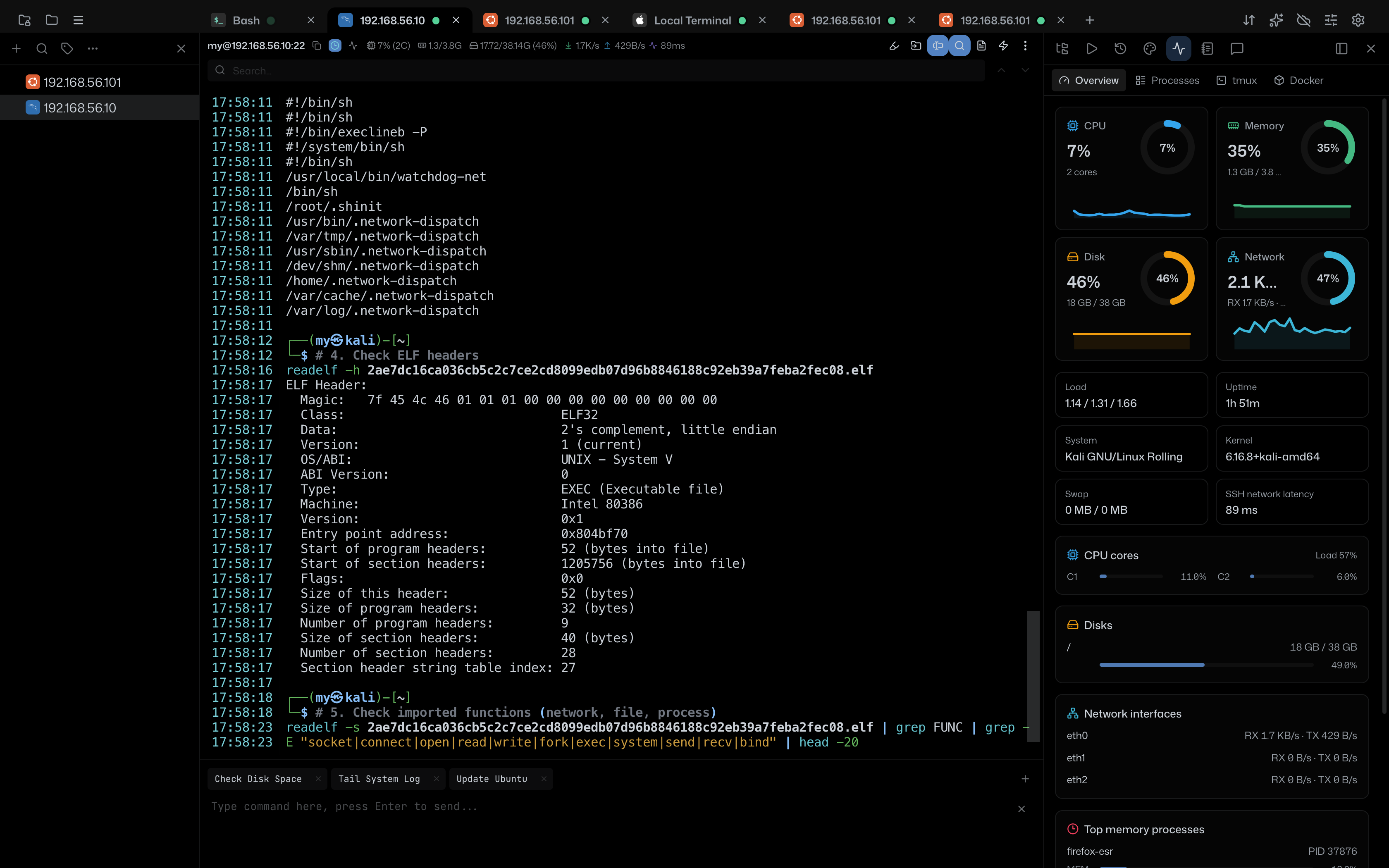Click the play/run snippets icon
Image resolution: width=1389 pixels, height=868 pixels.
(x=1092, y=49)
